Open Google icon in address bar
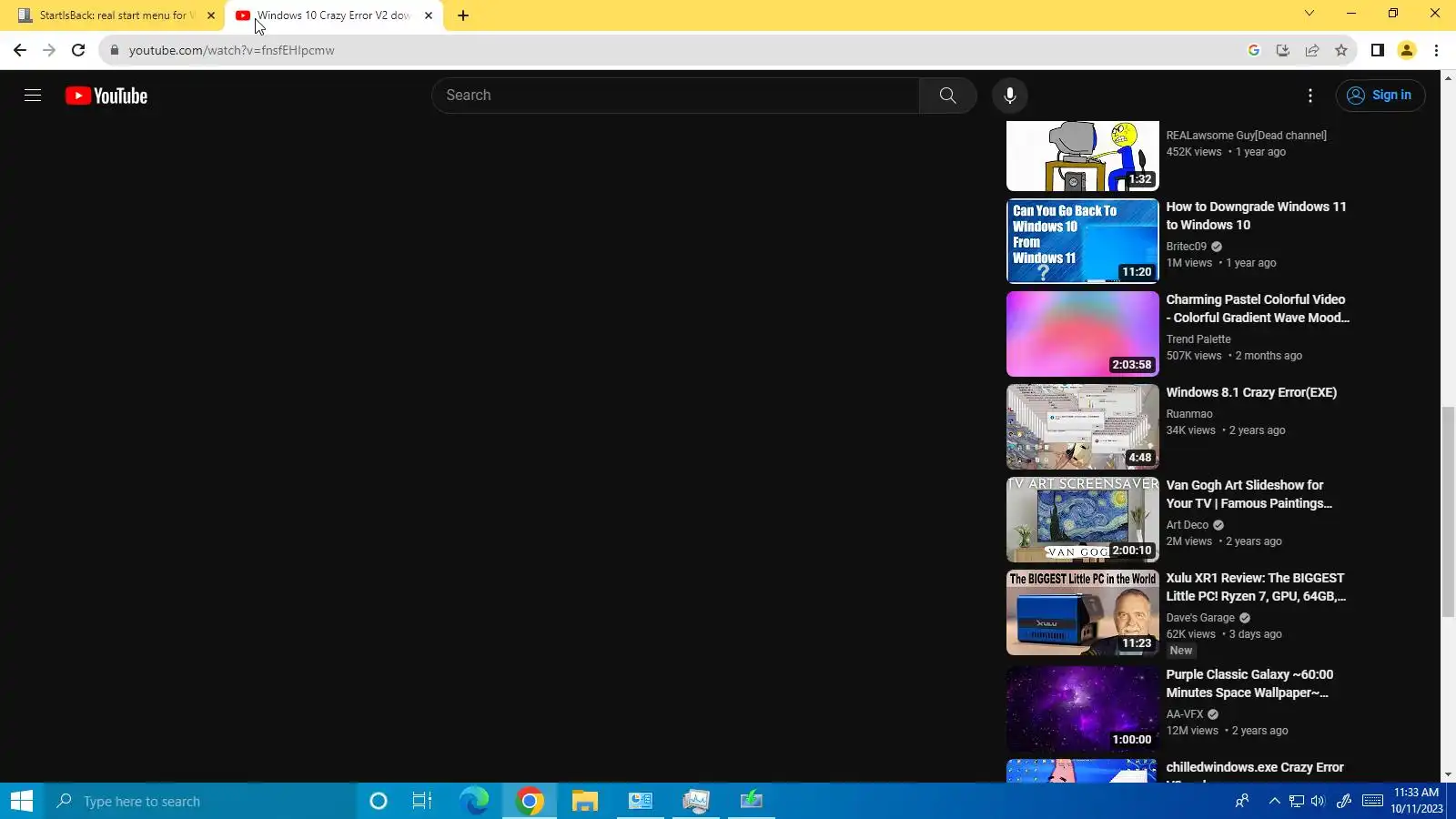1456x819 pixels. pos(1254,50)
